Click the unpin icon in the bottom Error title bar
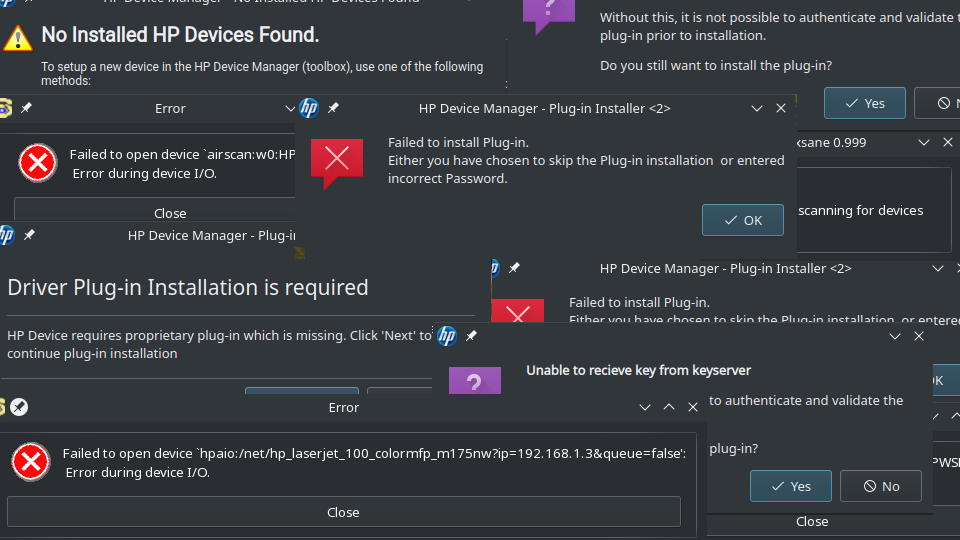 click(19, 407)
